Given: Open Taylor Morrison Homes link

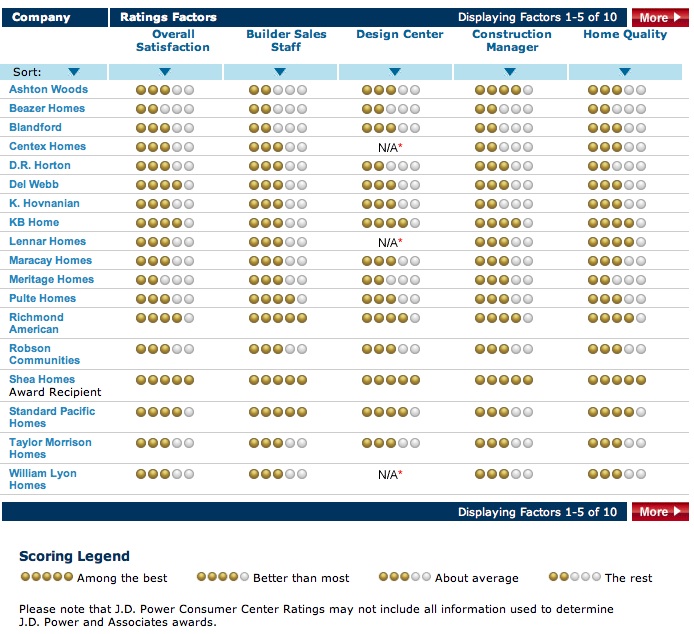Looking at the screenshot, I should [50, 448].
